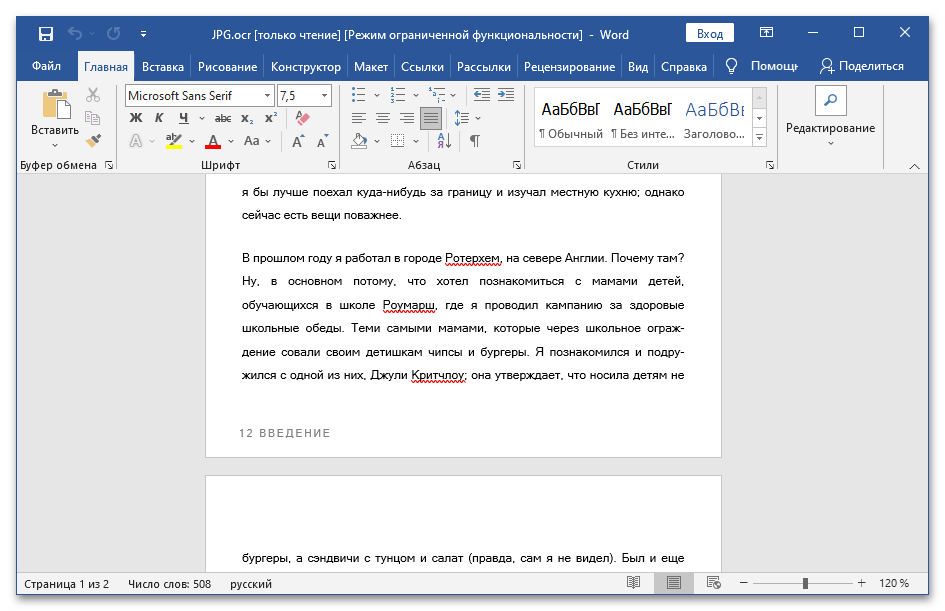The width and height of the screenshot is (945, 611).
Task: Click the Redo icon in quick access
Action: pos(113,34)
